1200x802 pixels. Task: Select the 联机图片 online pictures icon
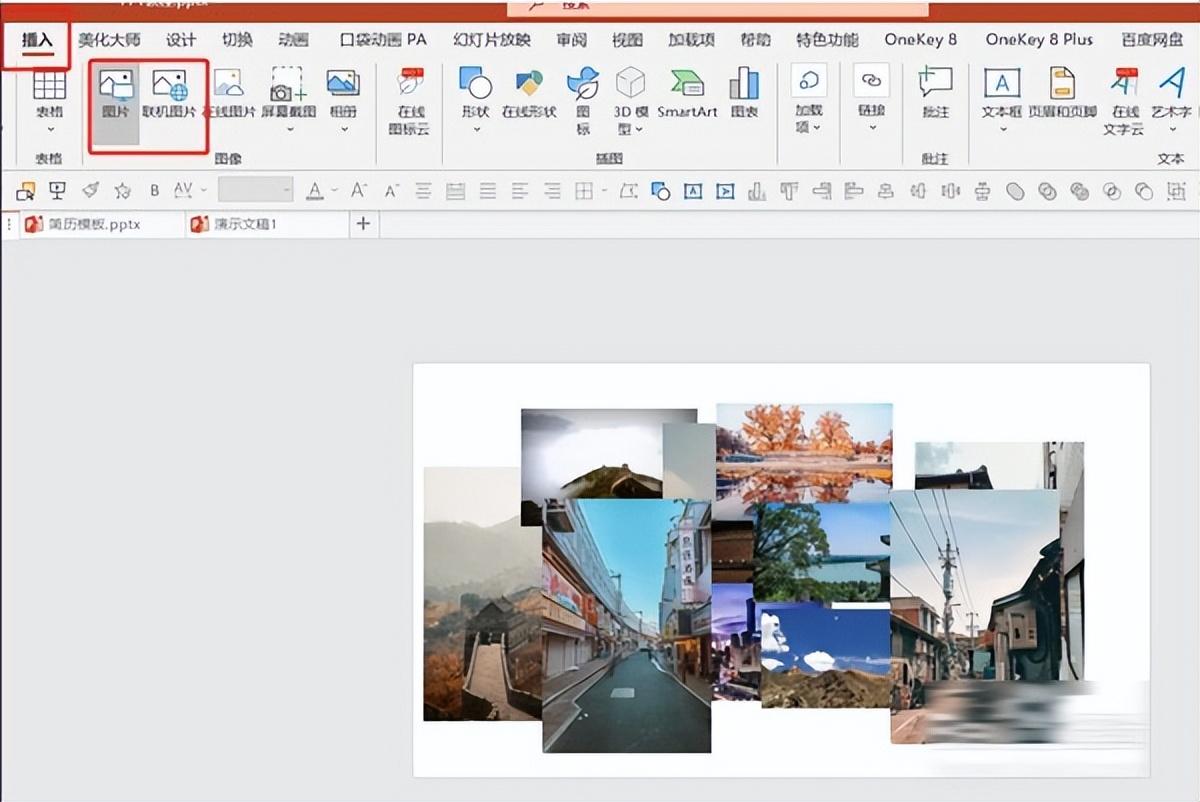click(169, 93)
